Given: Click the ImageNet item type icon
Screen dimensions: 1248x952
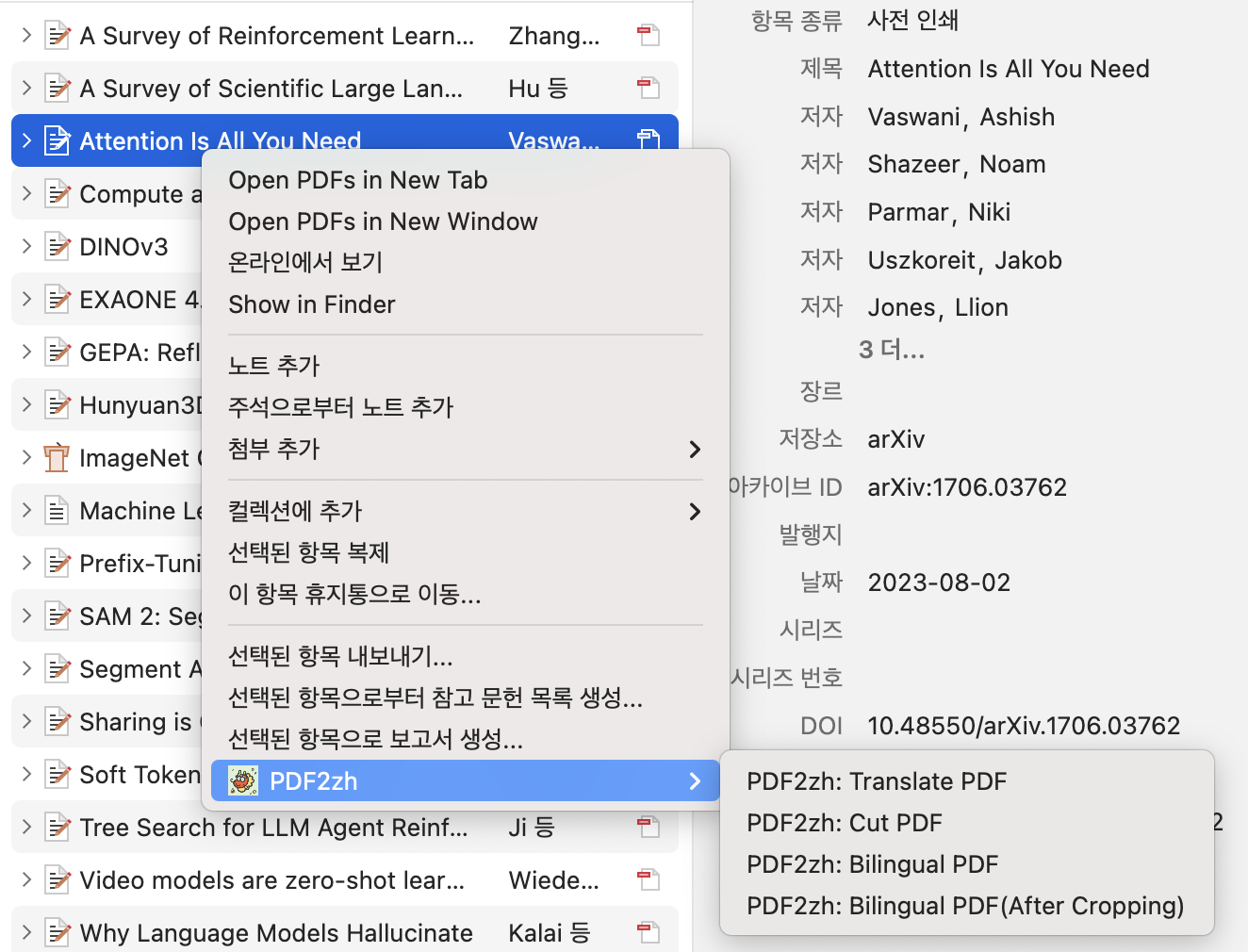Looking at the screenshot, I should (57, 458).
